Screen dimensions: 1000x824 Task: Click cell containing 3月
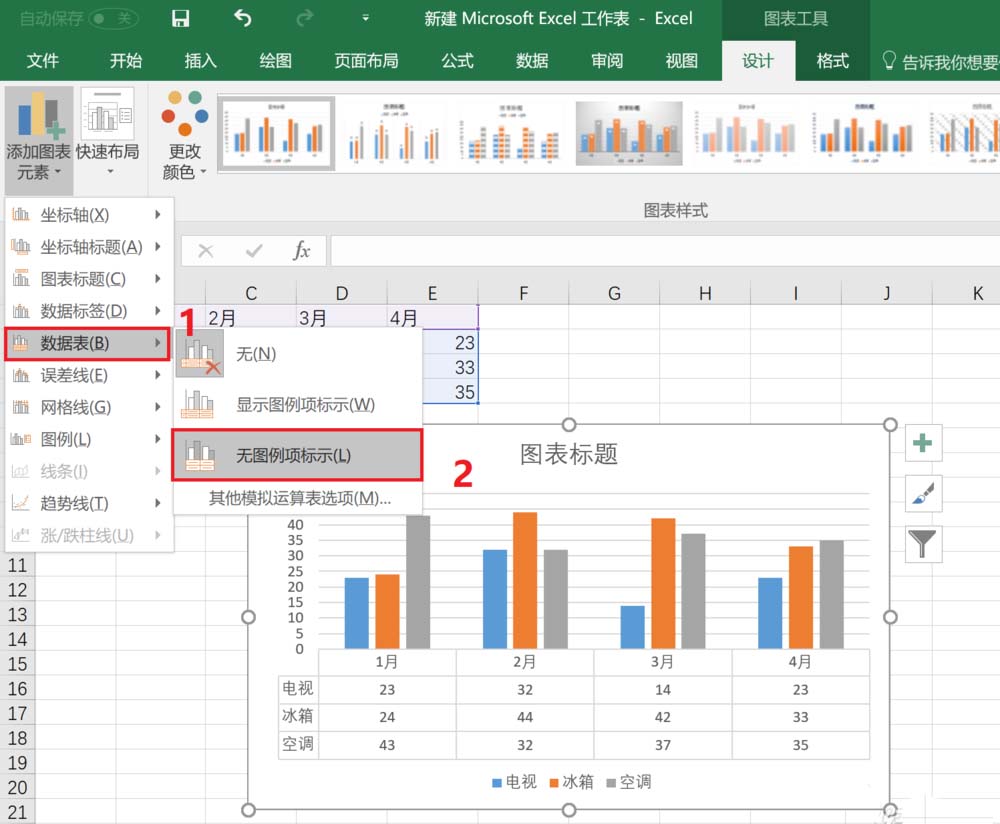click(342, 317)
